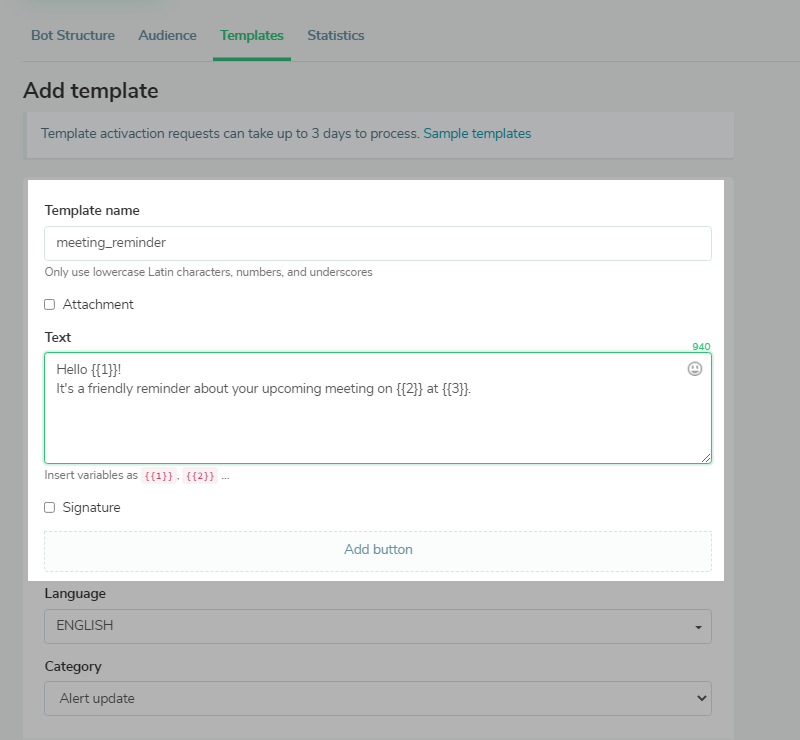This screenshot has width=800, height=740.
Task: Click the lowercase Latin characters hint text
Action: click(x=209, y=272)
